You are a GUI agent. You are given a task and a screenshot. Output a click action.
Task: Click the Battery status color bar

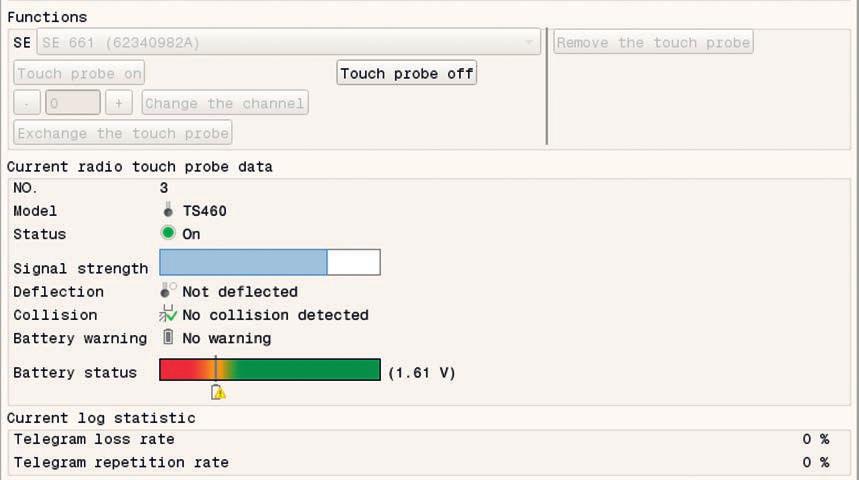click(270, 370)
